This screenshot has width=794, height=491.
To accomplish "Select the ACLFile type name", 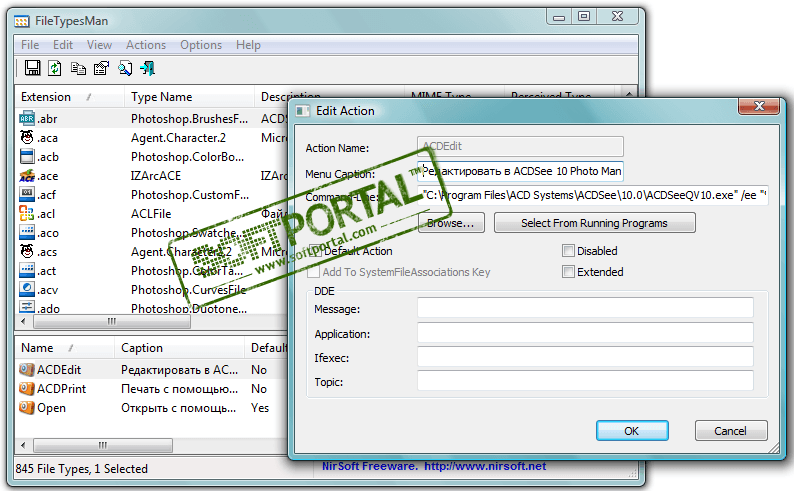I will click(x=151, y=214).
